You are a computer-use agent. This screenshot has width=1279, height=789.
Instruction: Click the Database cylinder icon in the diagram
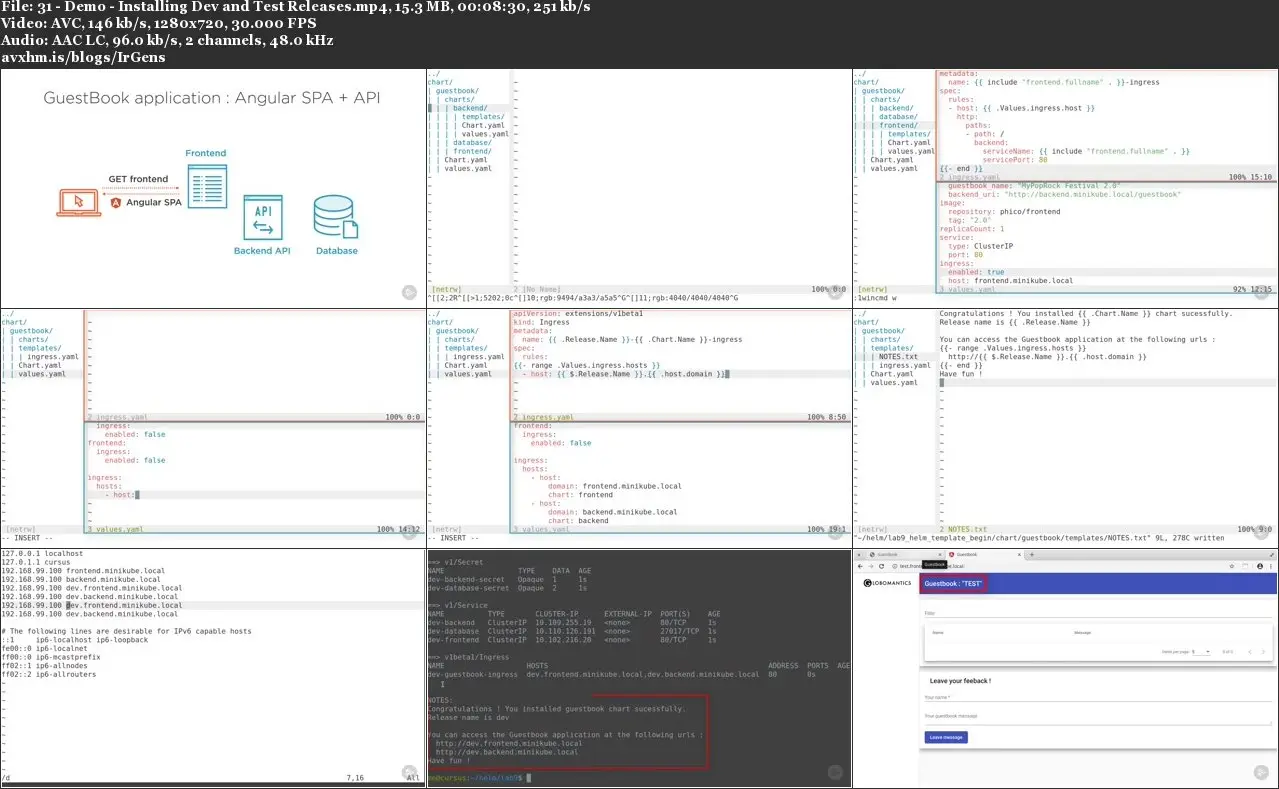(x=336, y=217)
